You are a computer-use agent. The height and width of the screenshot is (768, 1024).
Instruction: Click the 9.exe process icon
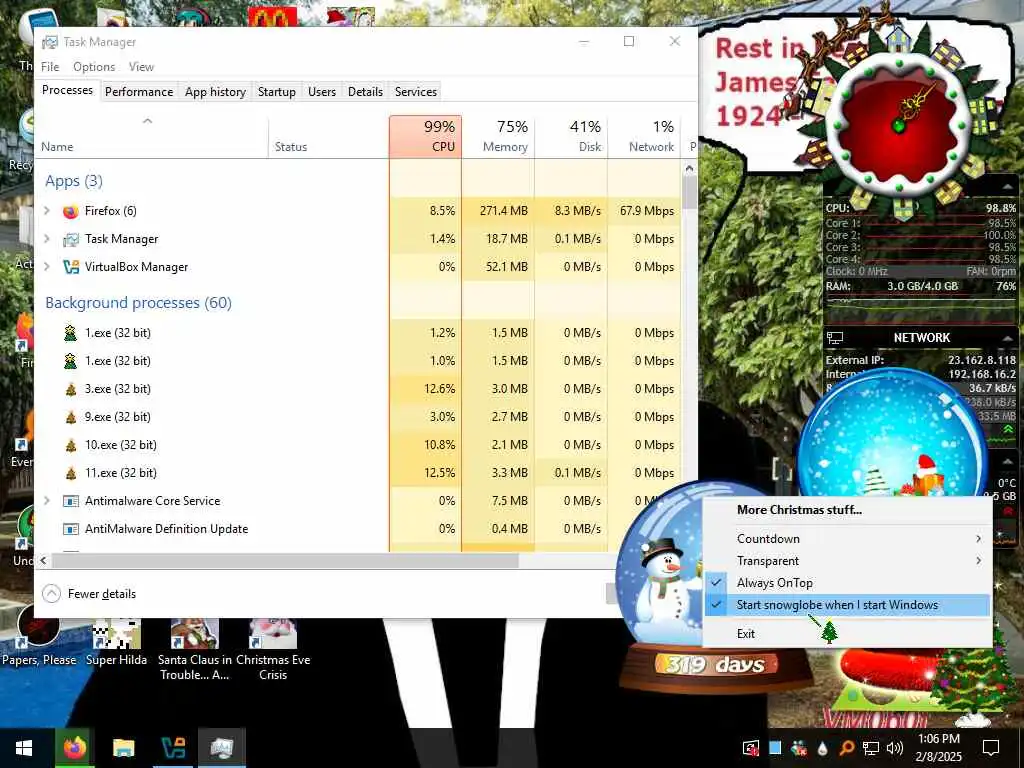tap(71, 417)
